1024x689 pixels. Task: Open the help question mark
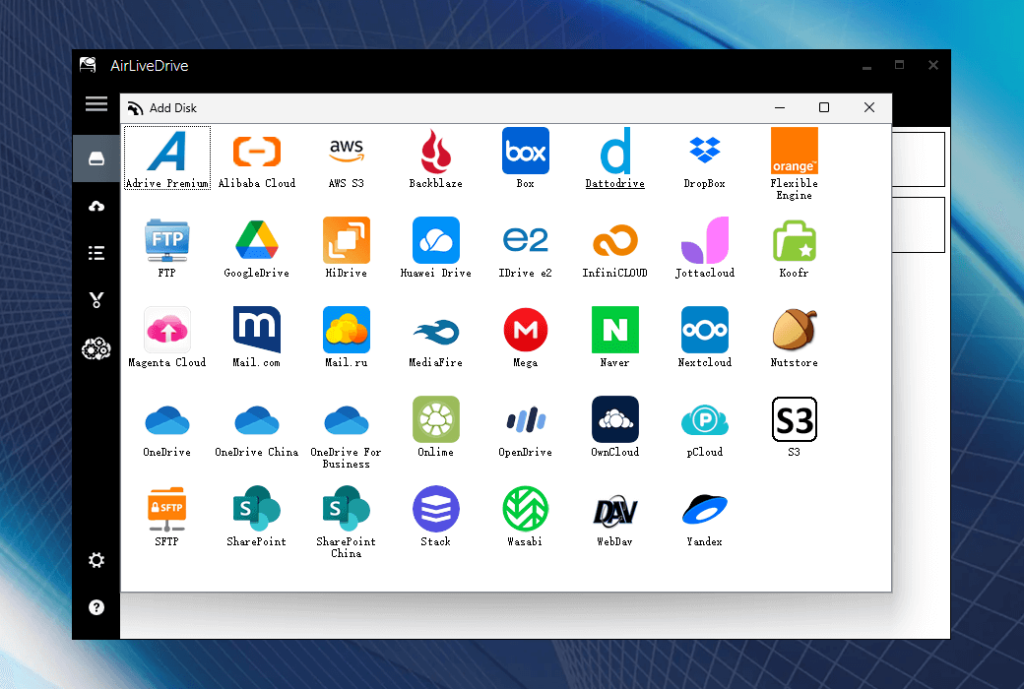coord(96,607)
